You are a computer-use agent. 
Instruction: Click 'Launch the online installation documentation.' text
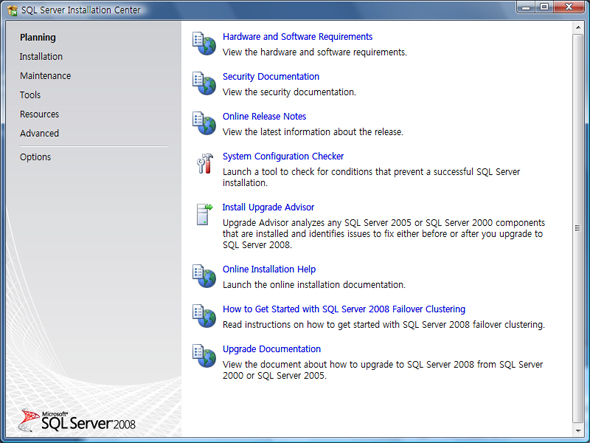coord(314,285)
